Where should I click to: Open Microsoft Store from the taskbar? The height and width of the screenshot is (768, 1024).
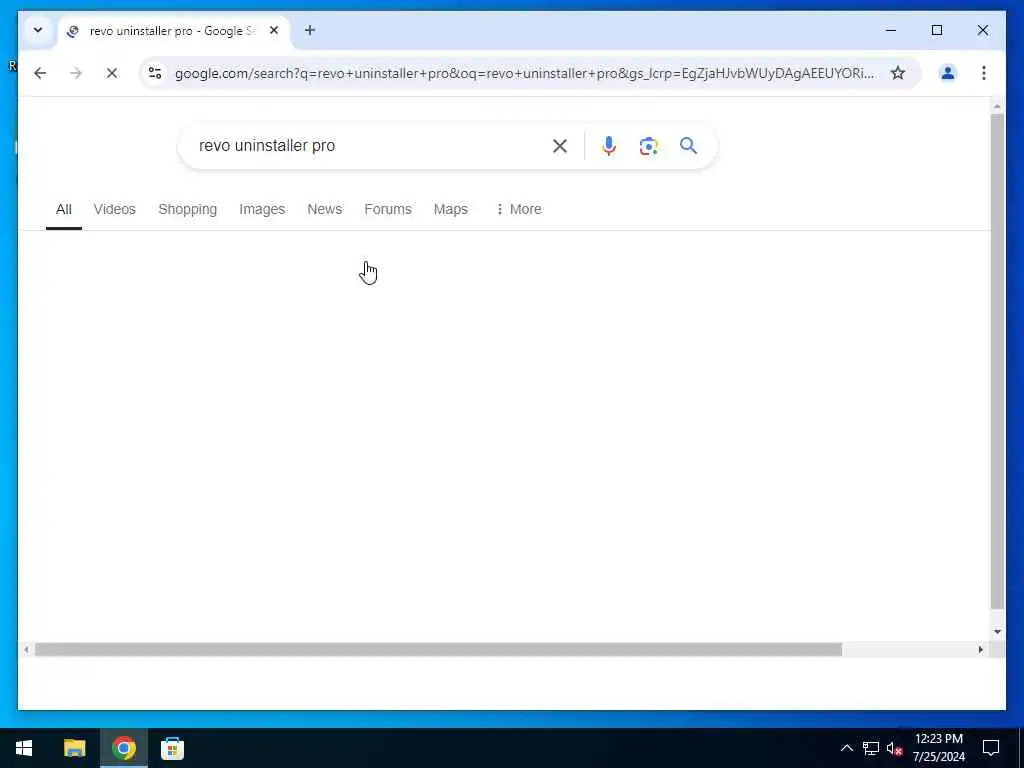click(172, 748)
